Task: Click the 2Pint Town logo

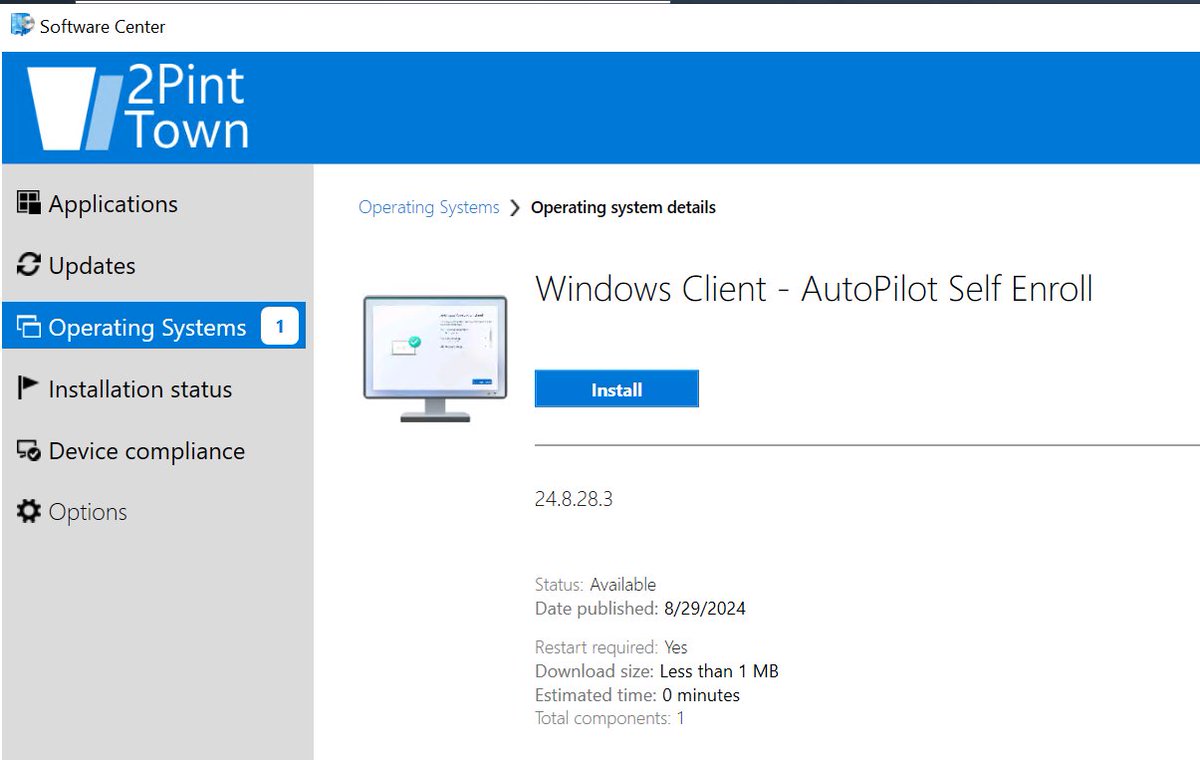Action: [137, 109]
